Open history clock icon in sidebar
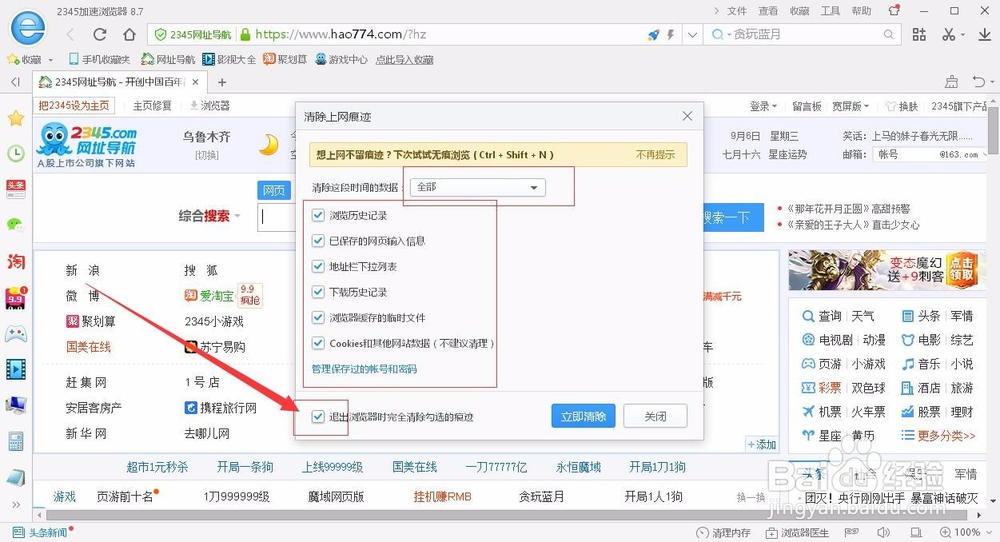The height and width of the screenshot is (542, 1000). point(16,153)
